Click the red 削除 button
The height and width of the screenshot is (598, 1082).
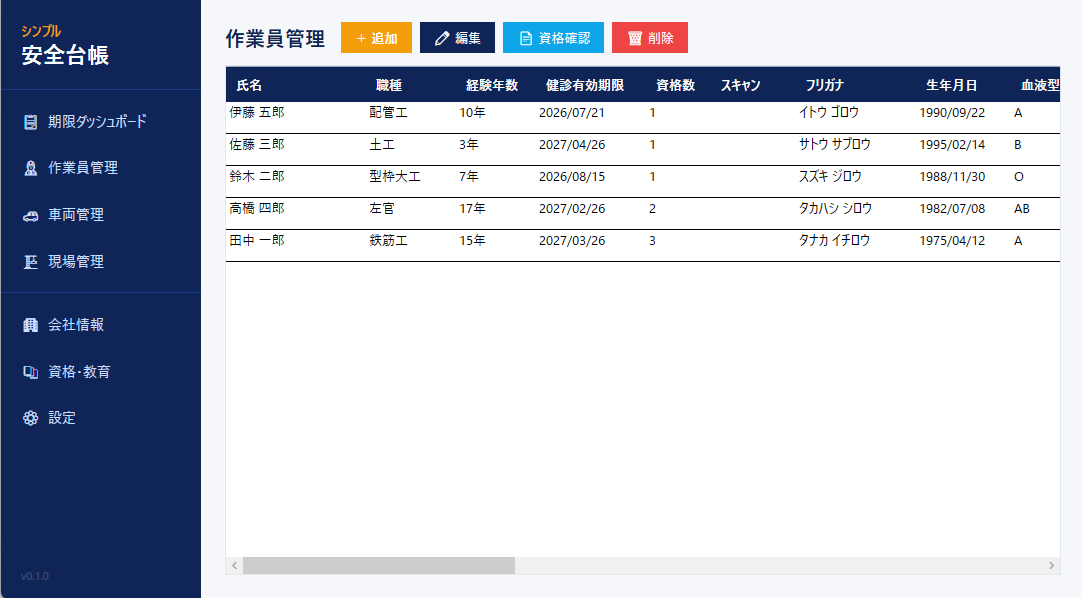pyautogui.click(x=650, y=38)
